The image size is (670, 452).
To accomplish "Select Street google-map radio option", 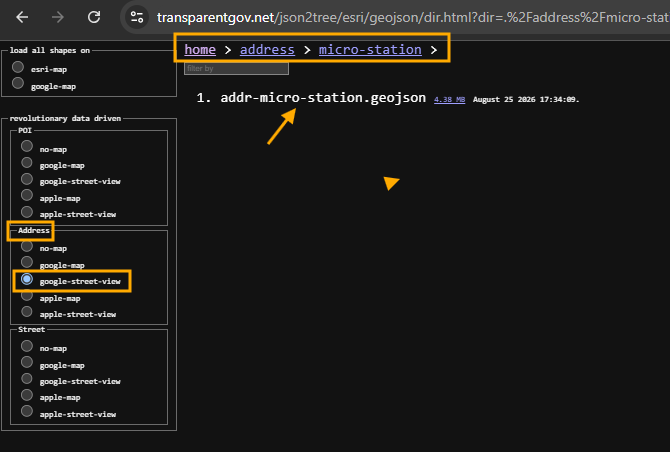I will pyautogui.click(x=27, y=362).
